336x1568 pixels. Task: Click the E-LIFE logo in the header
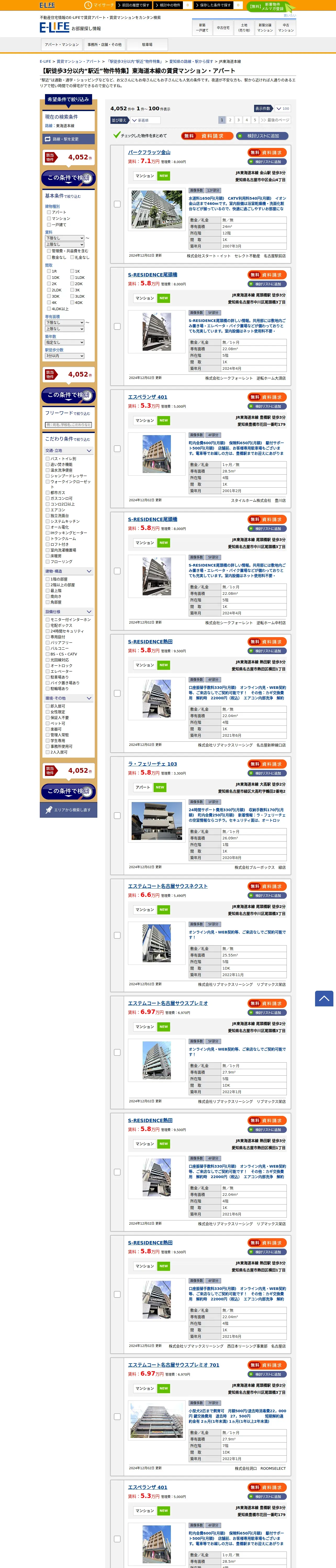pos(54,27)
